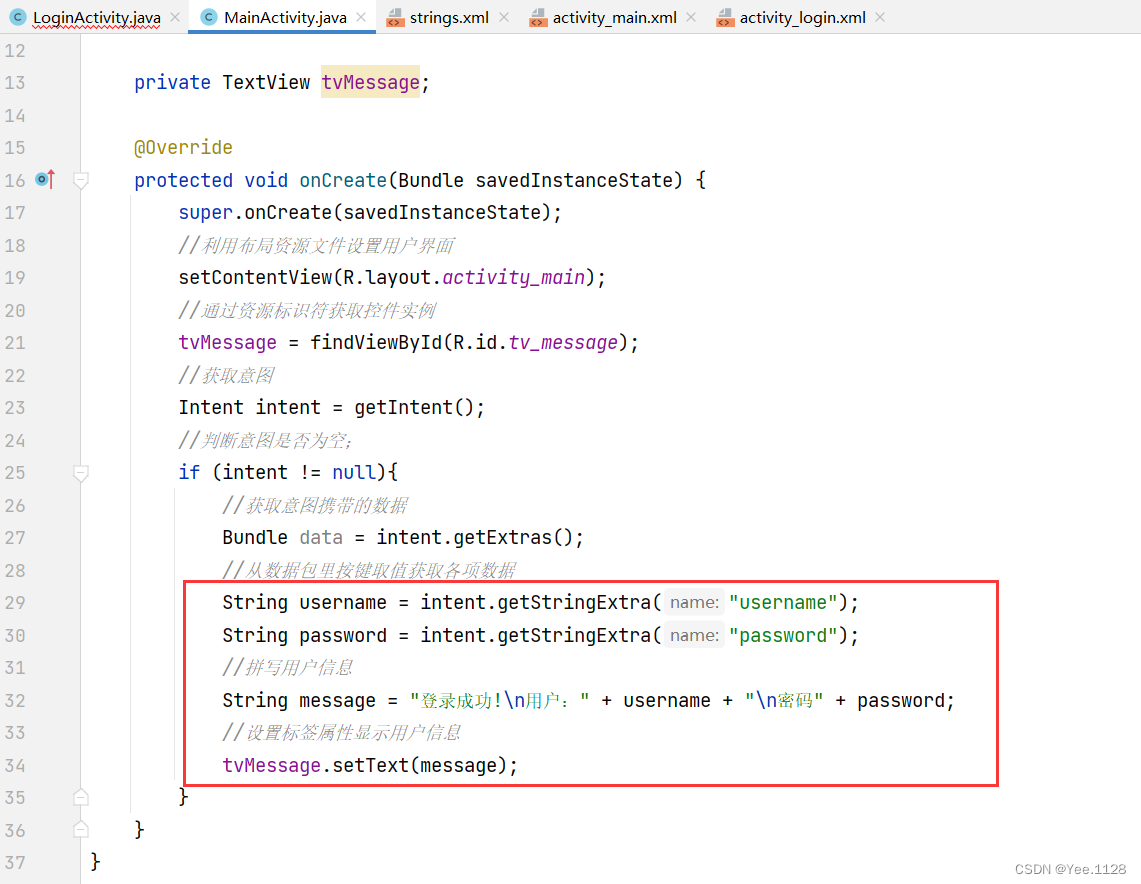Click the XML file icon on activity_main.xml tab

[538, 17]
